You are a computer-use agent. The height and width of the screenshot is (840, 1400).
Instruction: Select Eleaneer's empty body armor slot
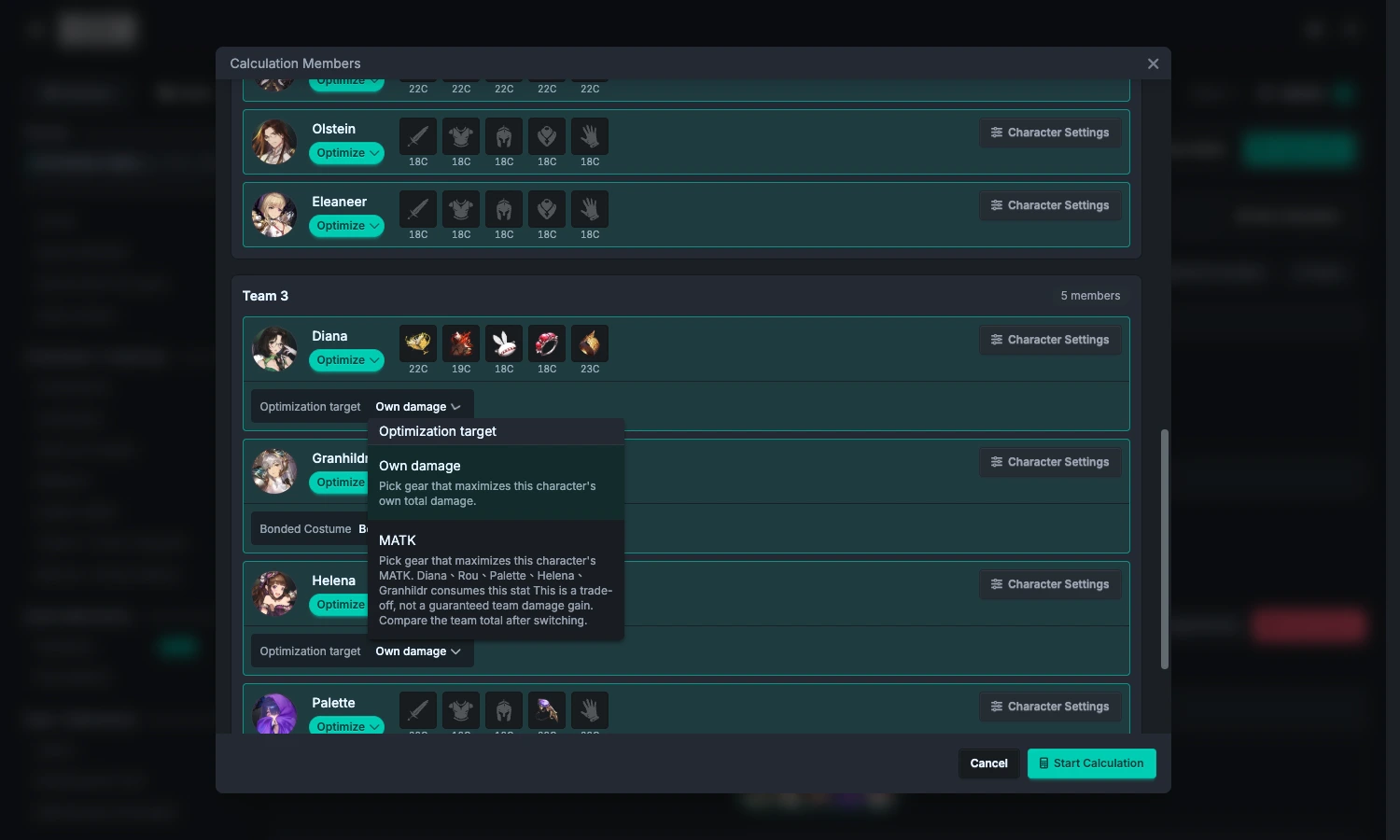(461, 209)
